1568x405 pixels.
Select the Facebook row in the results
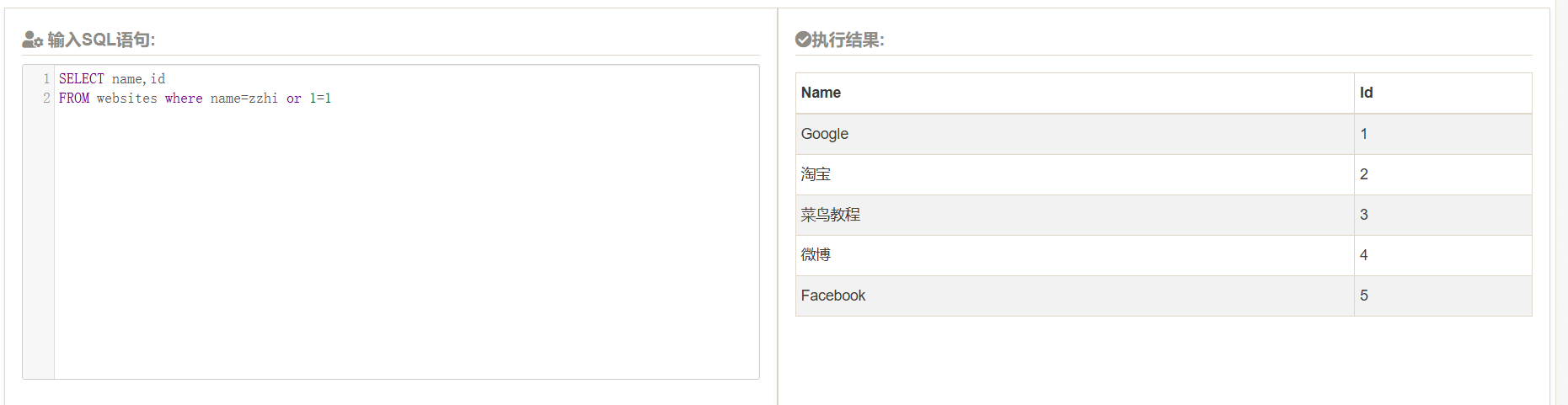[x=832, y=296]
